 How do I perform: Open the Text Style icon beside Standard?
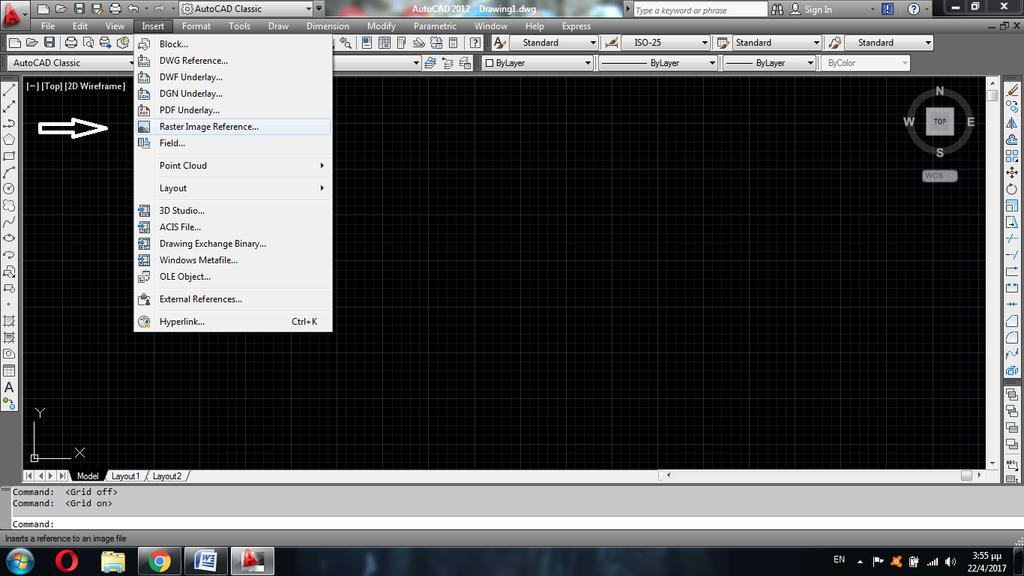(x=500, y=42)
